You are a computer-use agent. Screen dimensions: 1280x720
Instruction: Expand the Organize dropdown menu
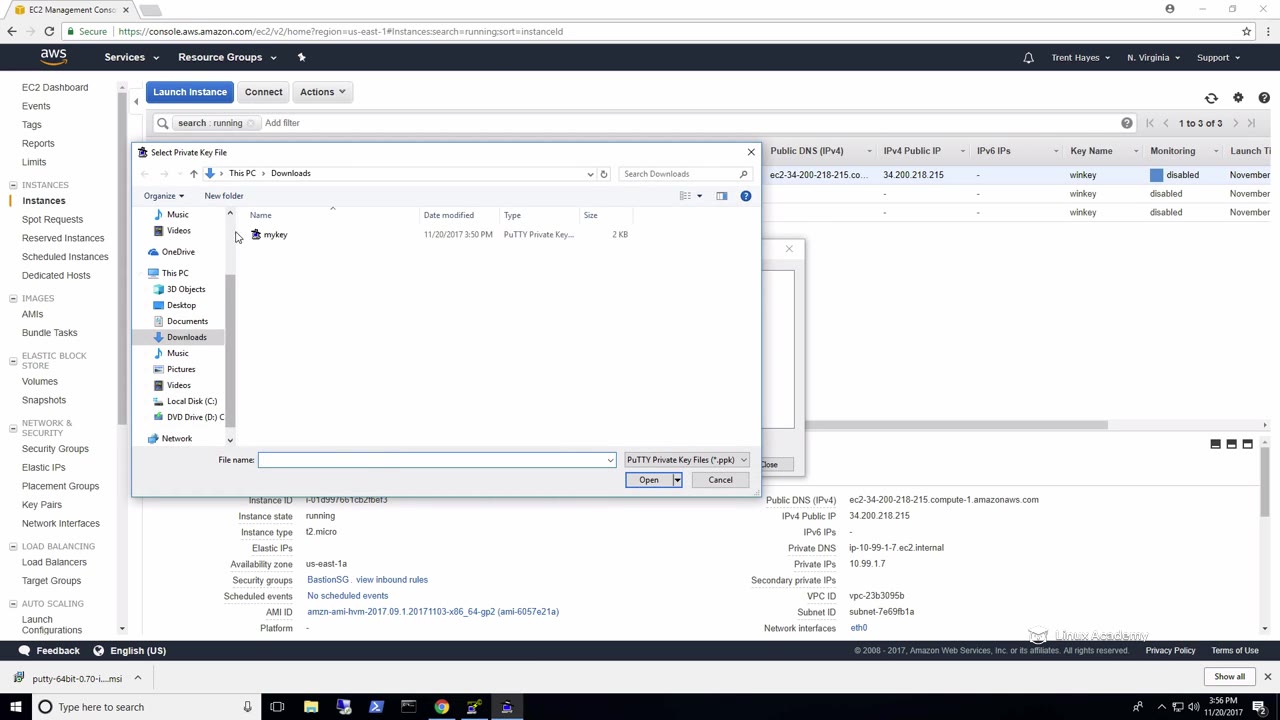(x=164, y=196)
